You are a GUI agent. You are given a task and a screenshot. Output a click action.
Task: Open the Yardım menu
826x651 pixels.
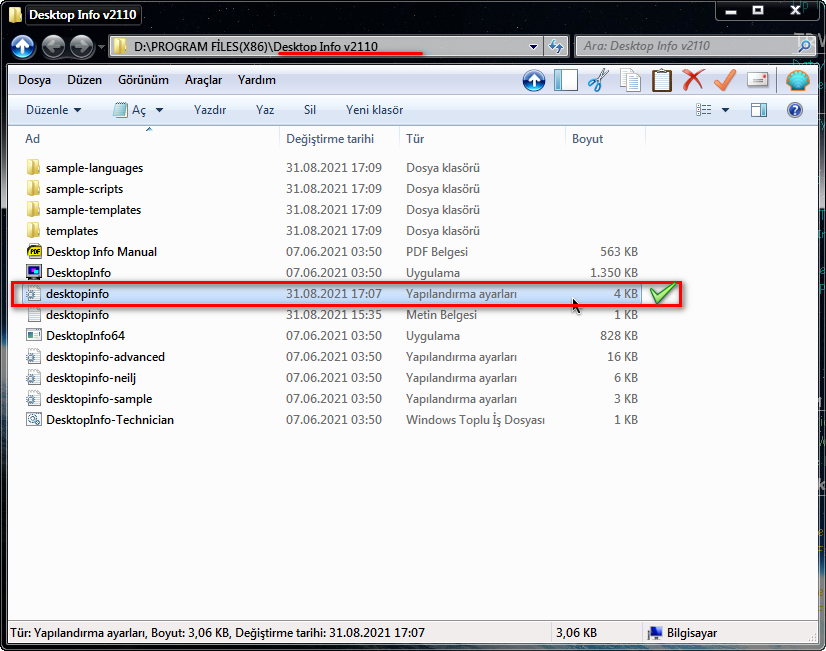(257, 80)
